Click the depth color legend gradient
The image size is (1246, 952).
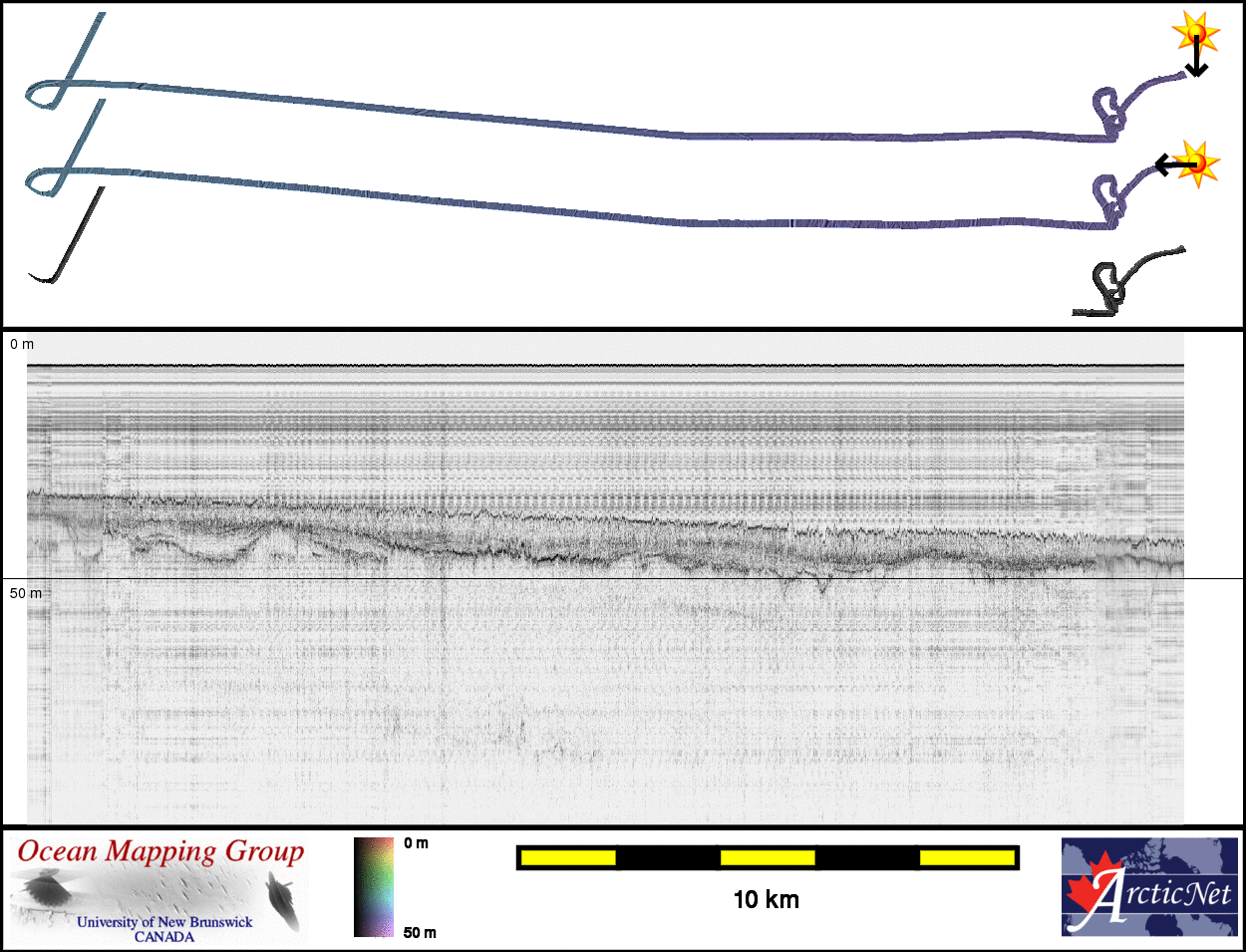click(x=374, y=887)
